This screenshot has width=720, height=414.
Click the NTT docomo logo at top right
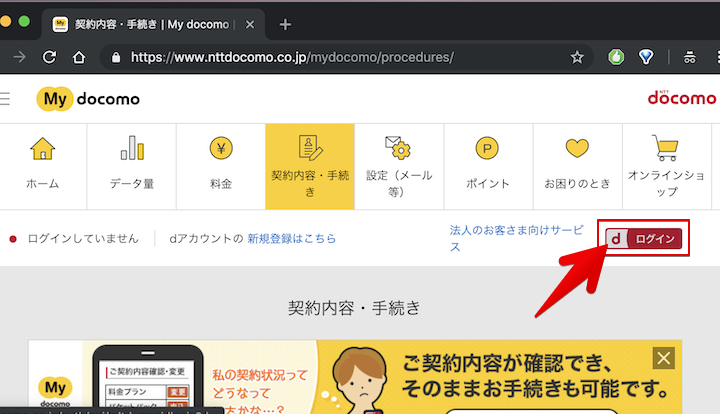(x=682, y=97)
